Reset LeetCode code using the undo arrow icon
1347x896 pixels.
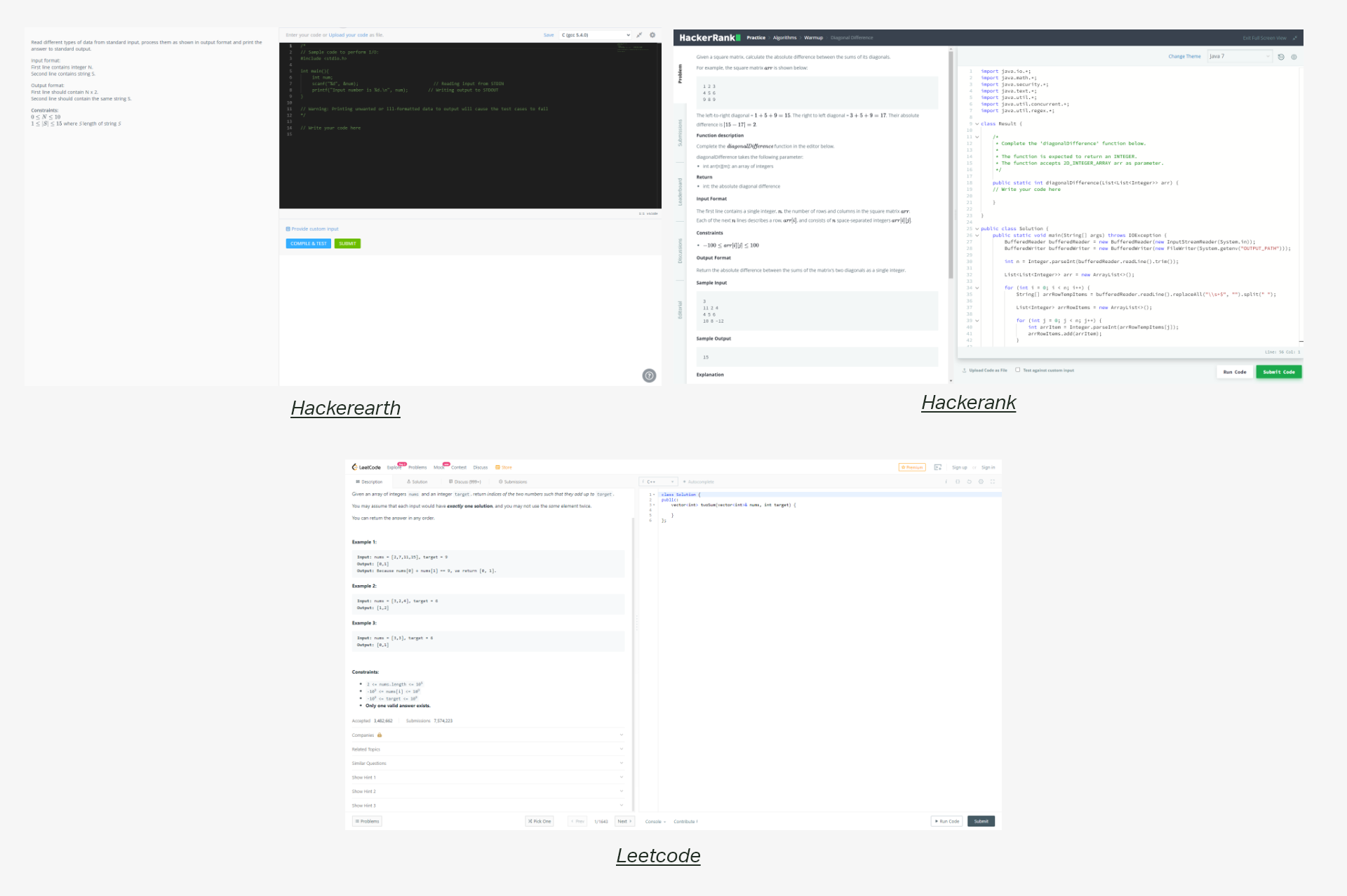[970, 482]
